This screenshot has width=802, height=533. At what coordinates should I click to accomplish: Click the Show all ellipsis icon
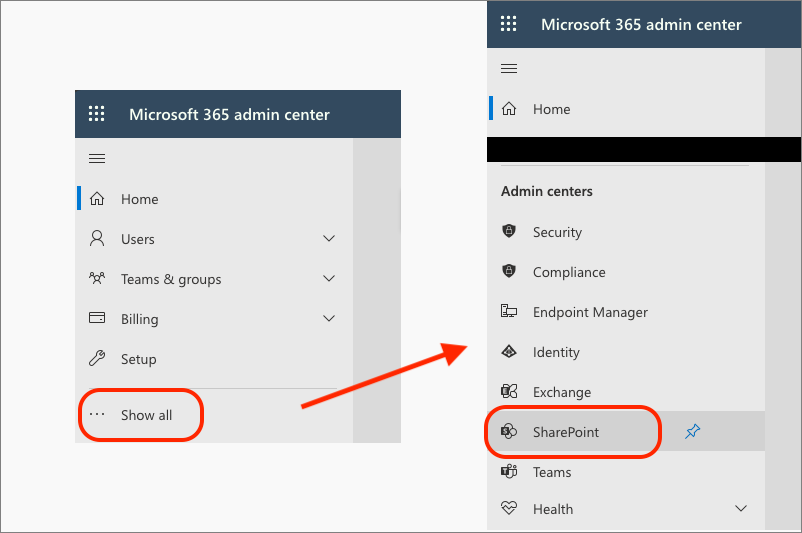click(97, 414)
